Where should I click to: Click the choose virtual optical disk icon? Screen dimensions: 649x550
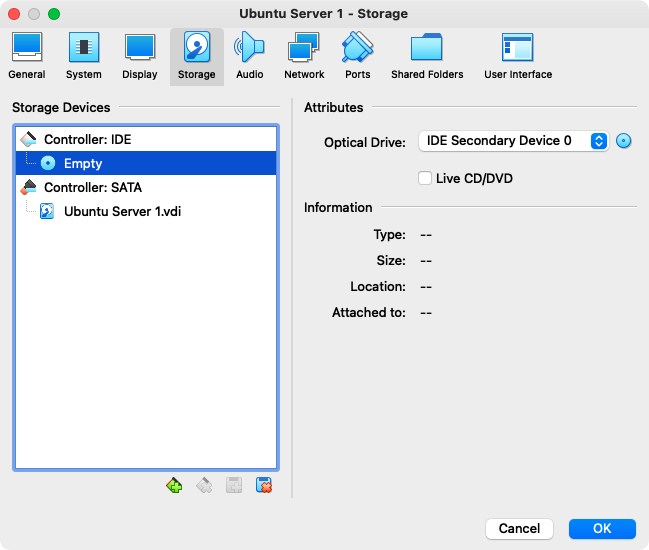tap(625, 141)
